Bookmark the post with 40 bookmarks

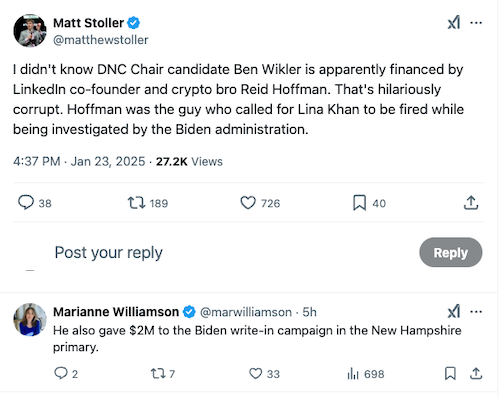(359, 203)
